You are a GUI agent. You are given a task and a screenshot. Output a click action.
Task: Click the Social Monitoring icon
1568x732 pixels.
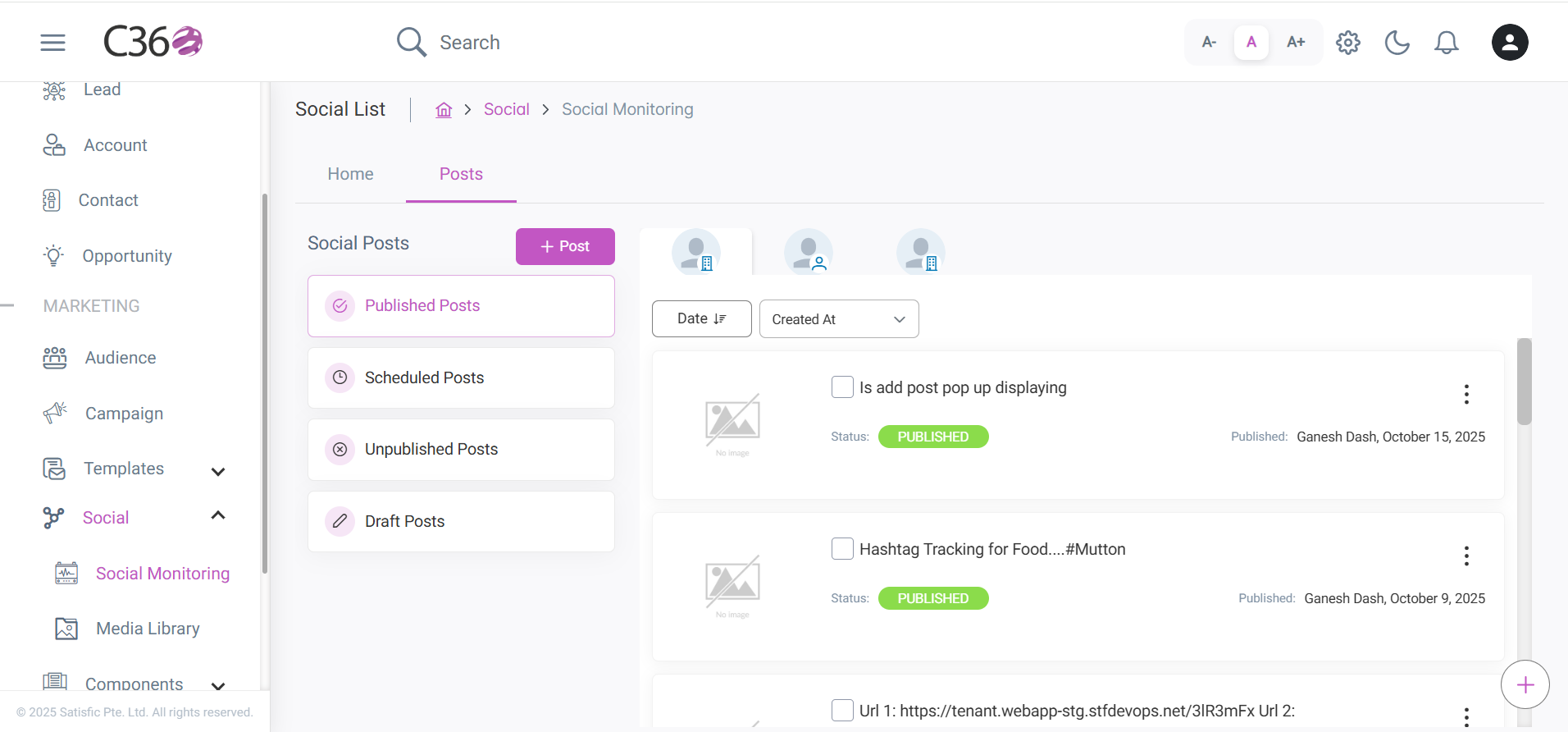(66, 573)
